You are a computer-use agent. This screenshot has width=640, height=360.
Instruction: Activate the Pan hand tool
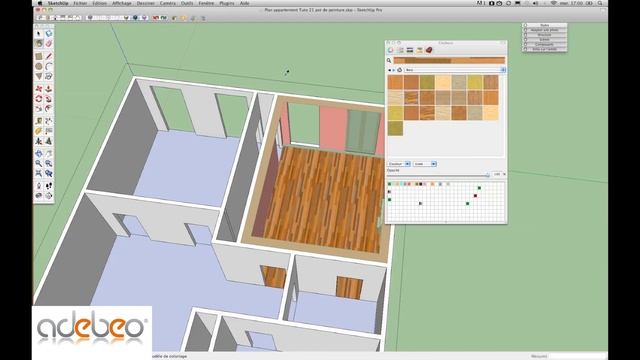tap(49, 153)
